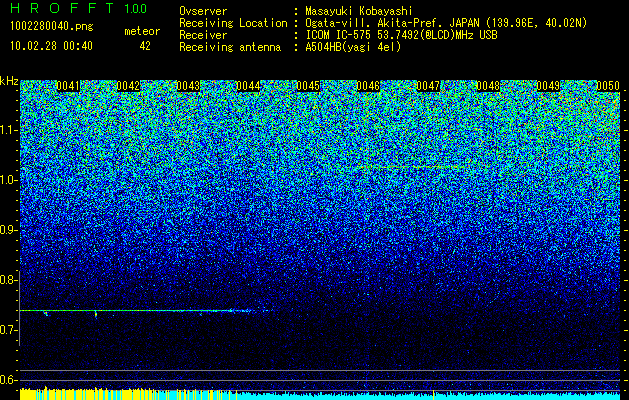Click the 0044 time marker
The image size is (629, 400).
[248, 86]
